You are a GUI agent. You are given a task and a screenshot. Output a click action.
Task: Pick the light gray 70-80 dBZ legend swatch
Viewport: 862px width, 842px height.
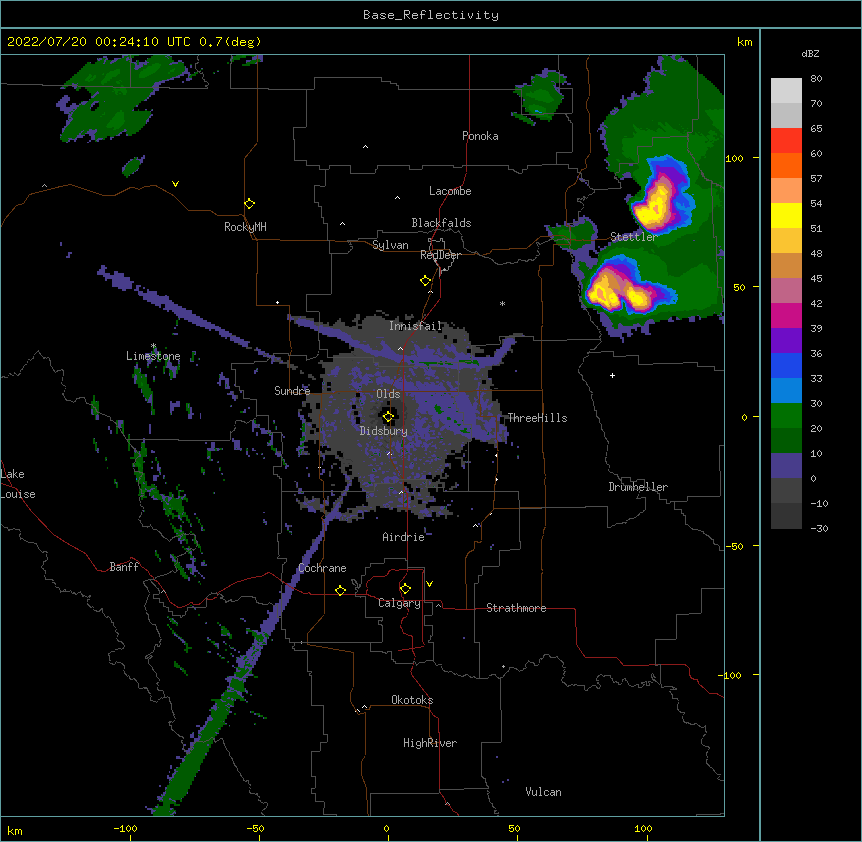tap(786, 91)
